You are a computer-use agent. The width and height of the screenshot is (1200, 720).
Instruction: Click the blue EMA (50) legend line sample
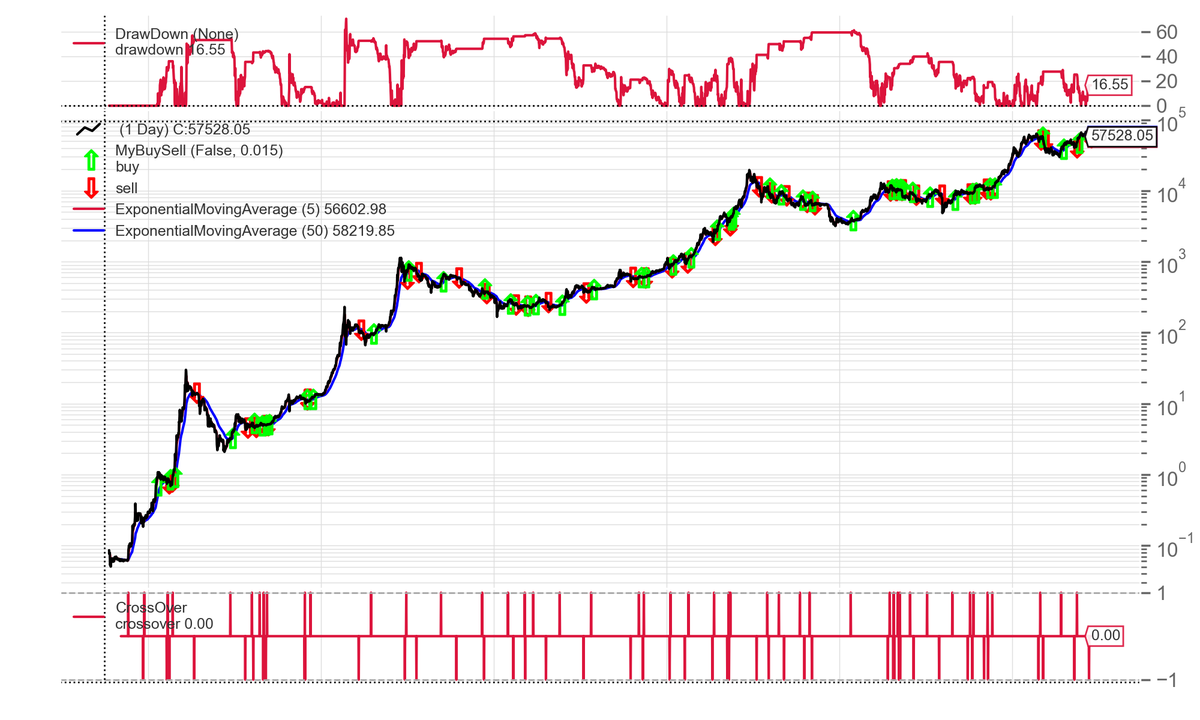(x=89, y=231)
